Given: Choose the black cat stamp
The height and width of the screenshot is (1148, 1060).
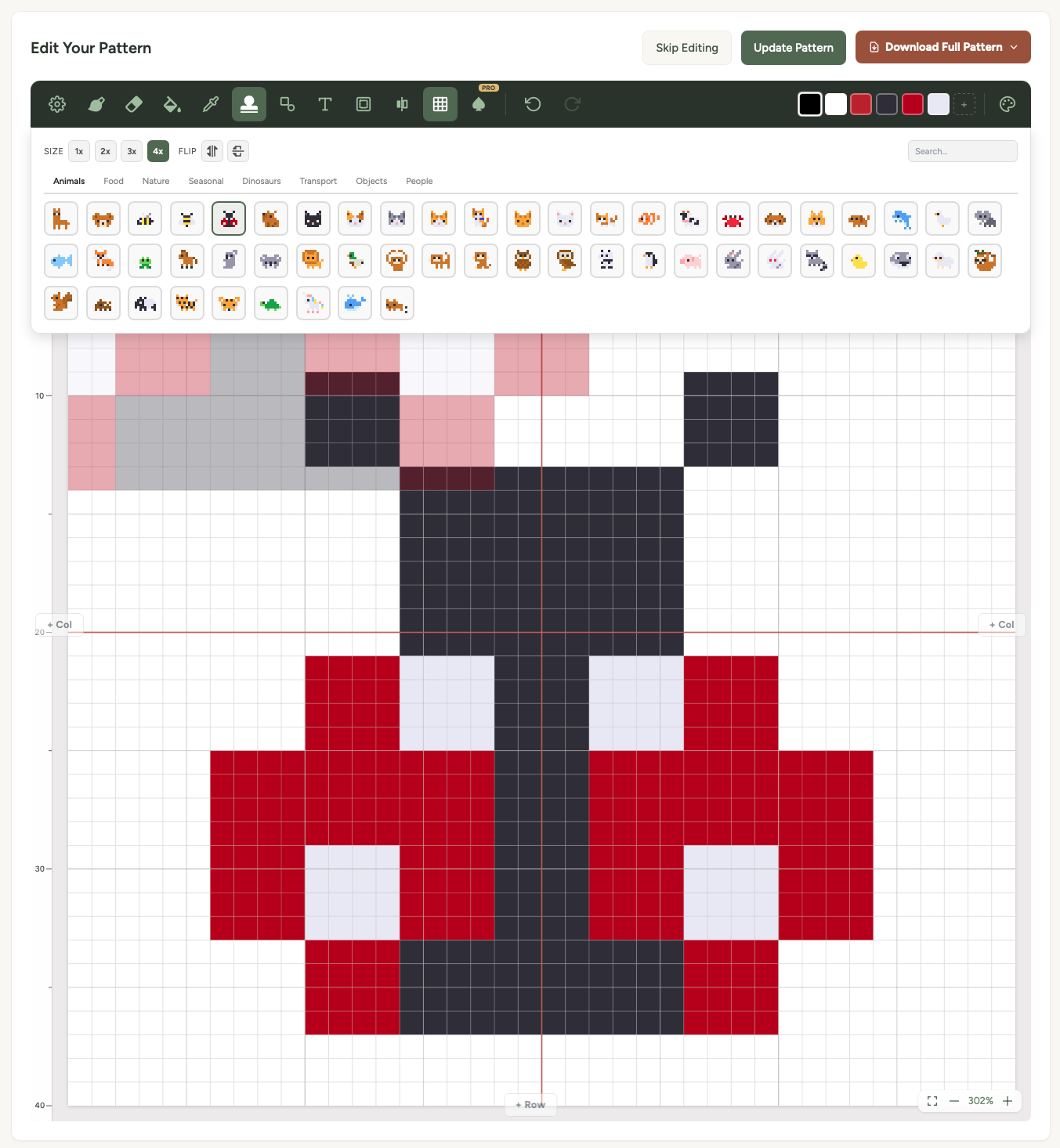Looking at the screenshot, I should pyautogui.click(x=313, y=218).
